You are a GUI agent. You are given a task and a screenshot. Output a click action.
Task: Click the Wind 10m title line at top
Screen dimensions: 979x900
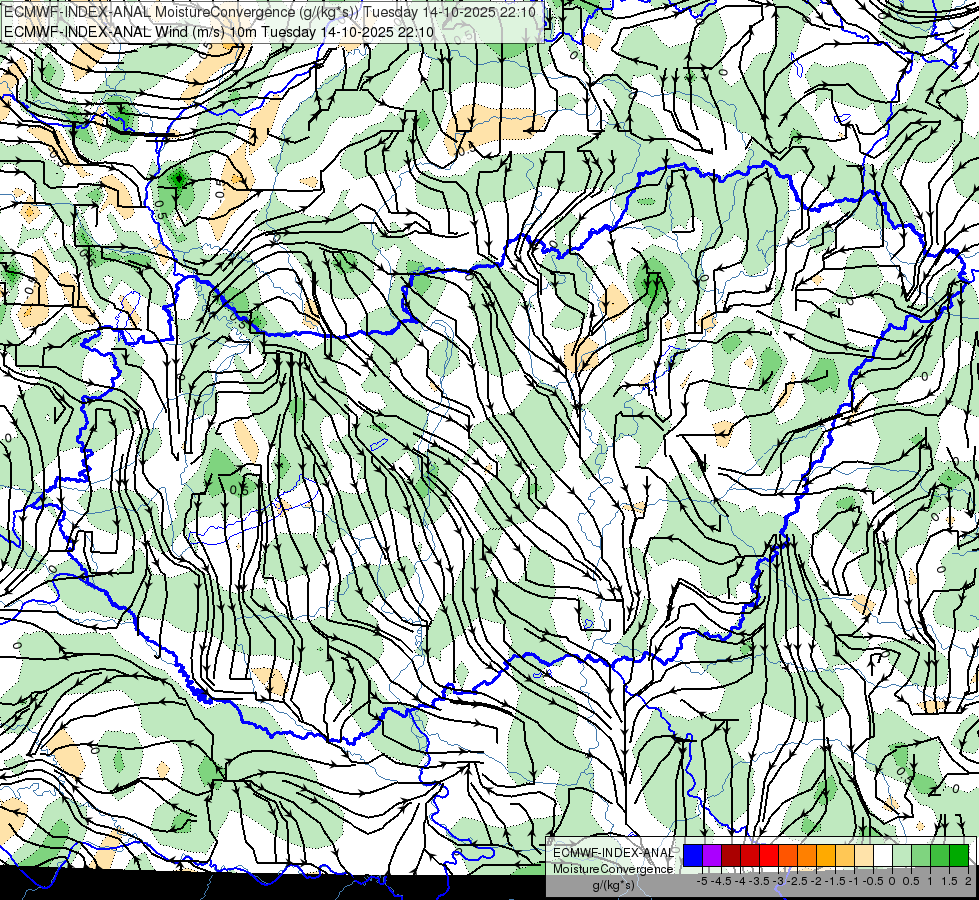pyautogui.click(x=219, y=32)
